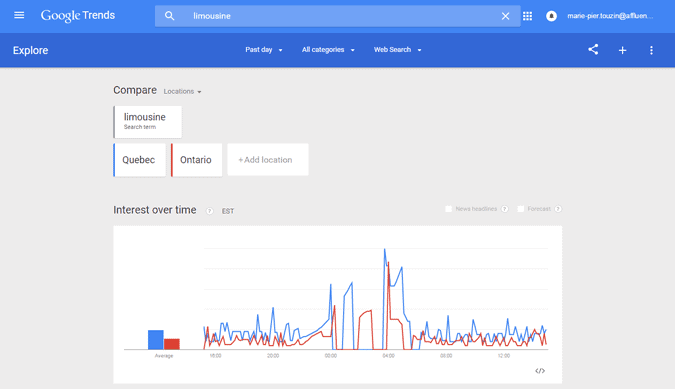
Task: Add a comparison with plus icon
Action: 622,50
